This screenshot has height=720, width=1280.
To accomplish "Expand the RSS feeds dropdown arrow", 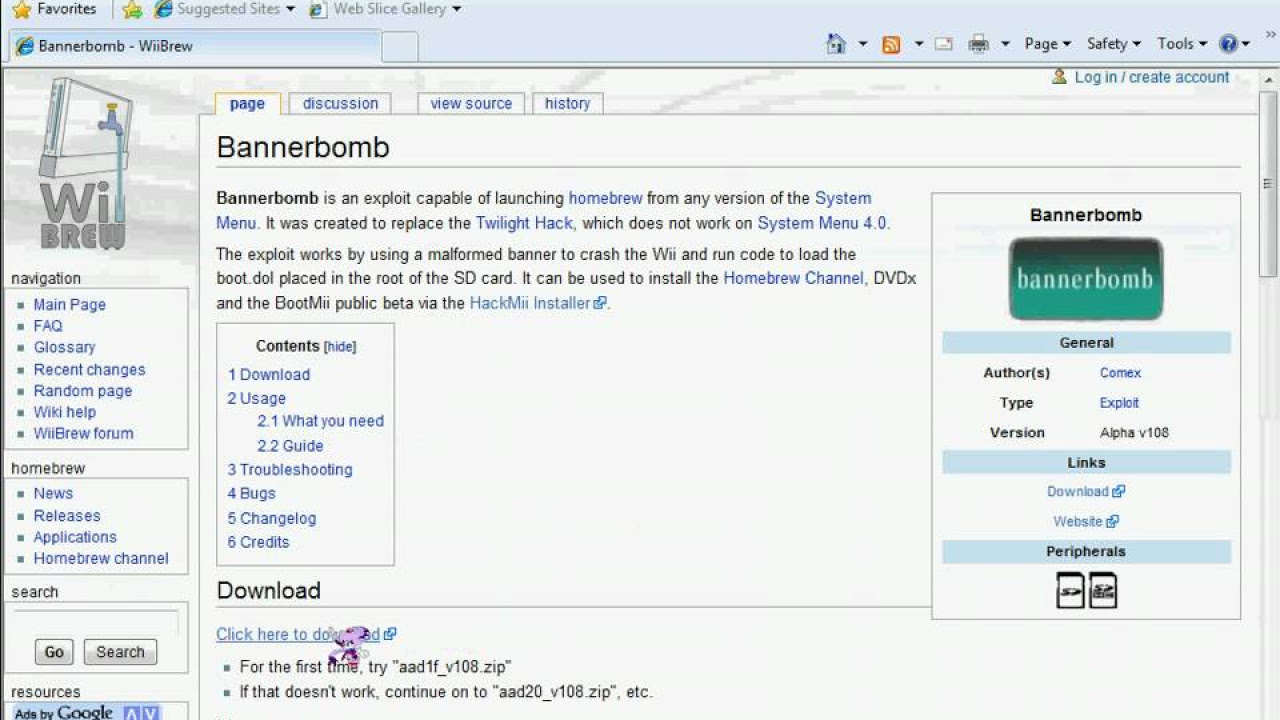I will (918, 44).
